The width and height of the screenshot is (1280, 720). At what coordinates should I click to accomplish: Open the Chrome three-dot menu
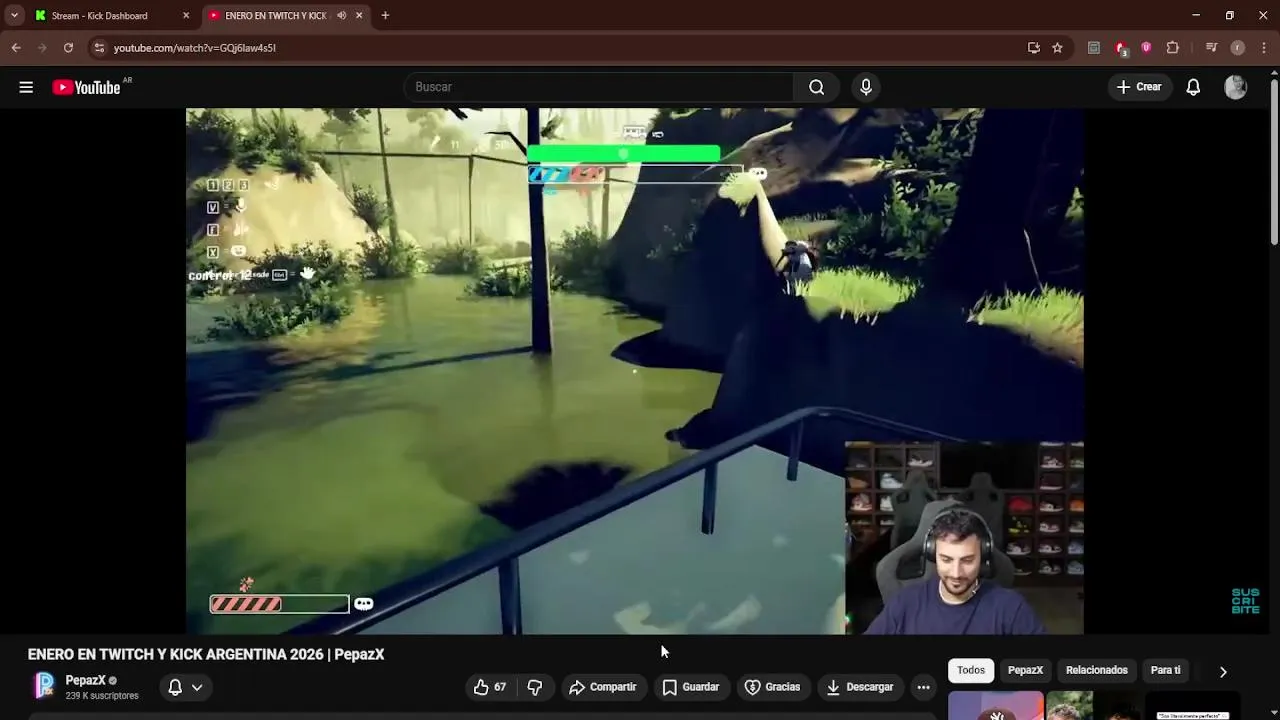pos(1264,47)
